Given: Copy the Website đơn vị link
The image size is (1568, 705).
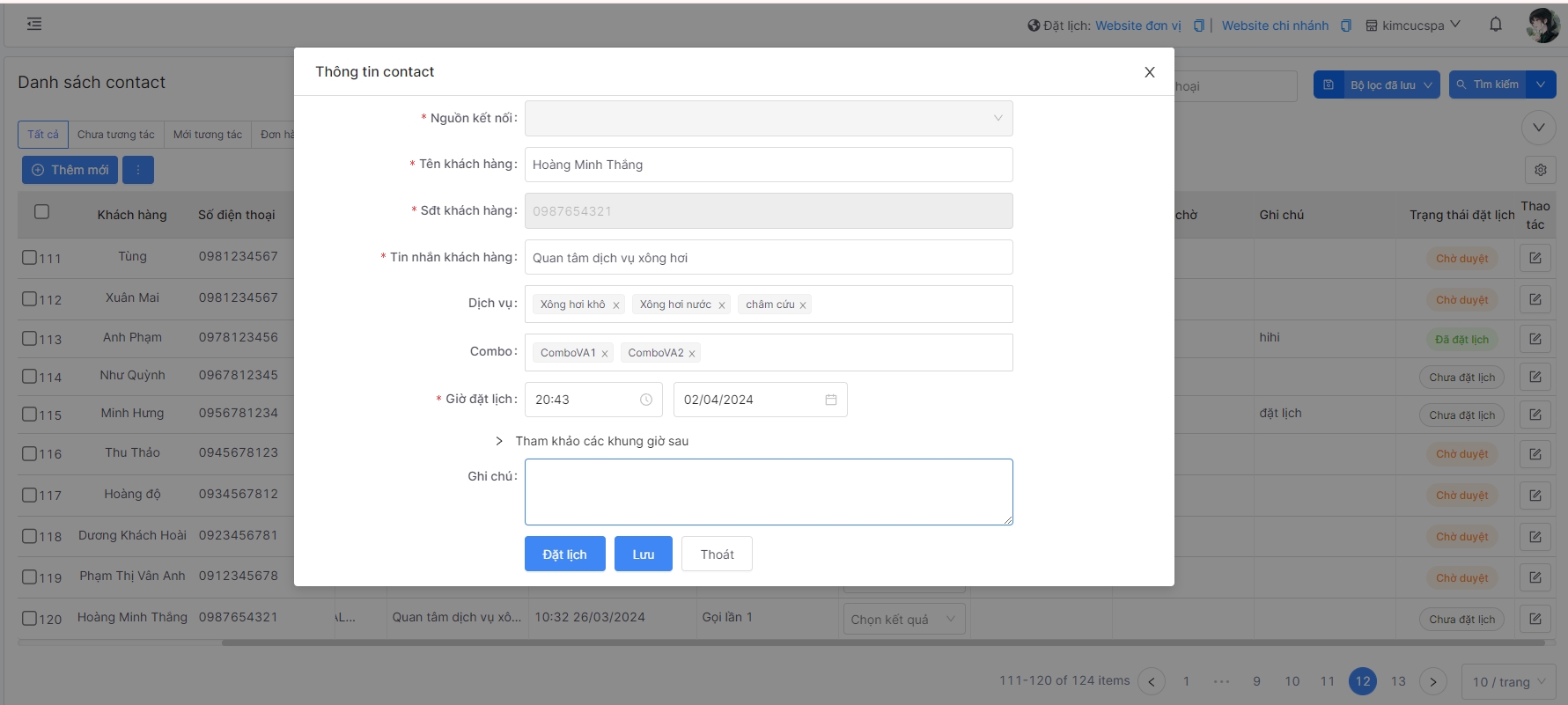Looking at the screenshot, I should pyautogui.click(x=1198, y=26).
